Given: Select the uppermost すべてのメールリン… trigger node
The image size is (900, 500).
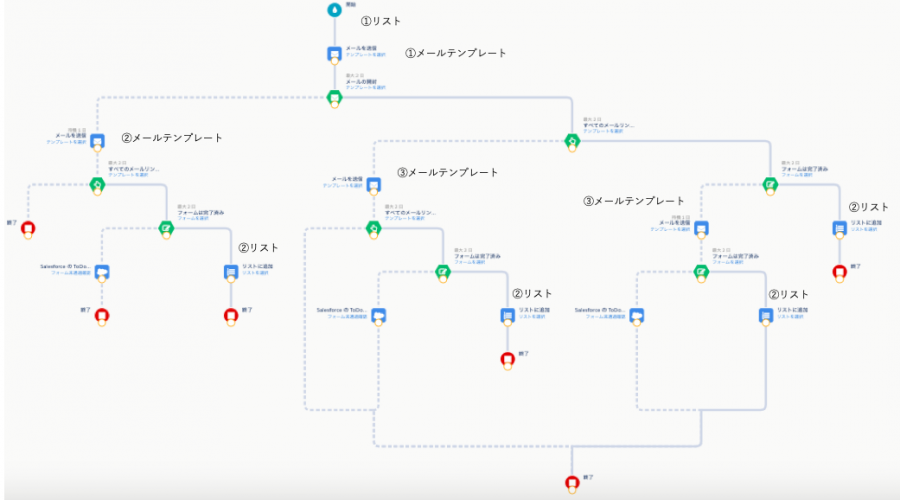Looking at the screenshot, I should pos(572,141).
